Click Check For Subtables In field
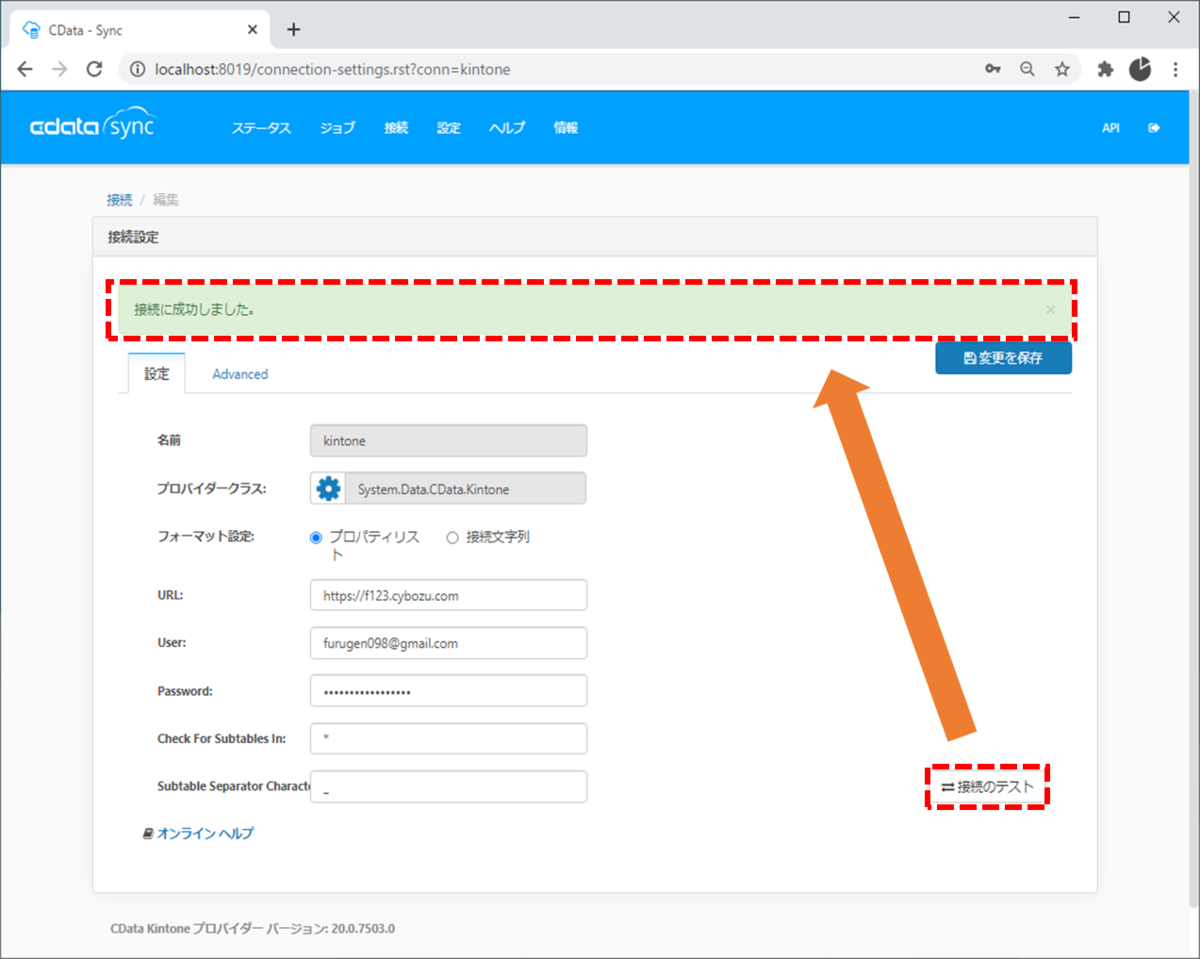This screenshot has width=1200, height=959. point(448,739)
